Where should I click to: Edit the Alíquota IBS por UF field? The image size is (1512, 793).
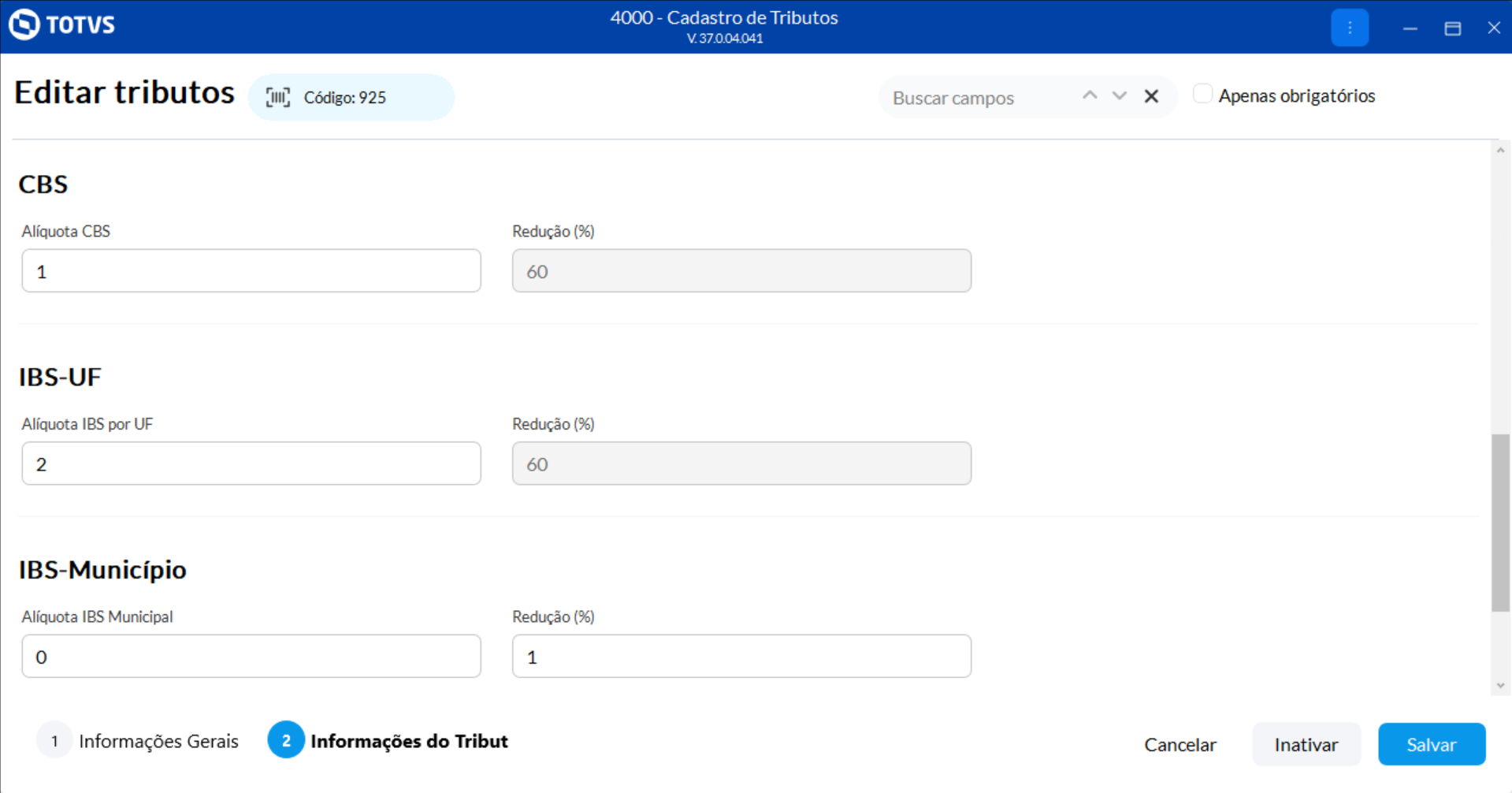pos(251,464)
